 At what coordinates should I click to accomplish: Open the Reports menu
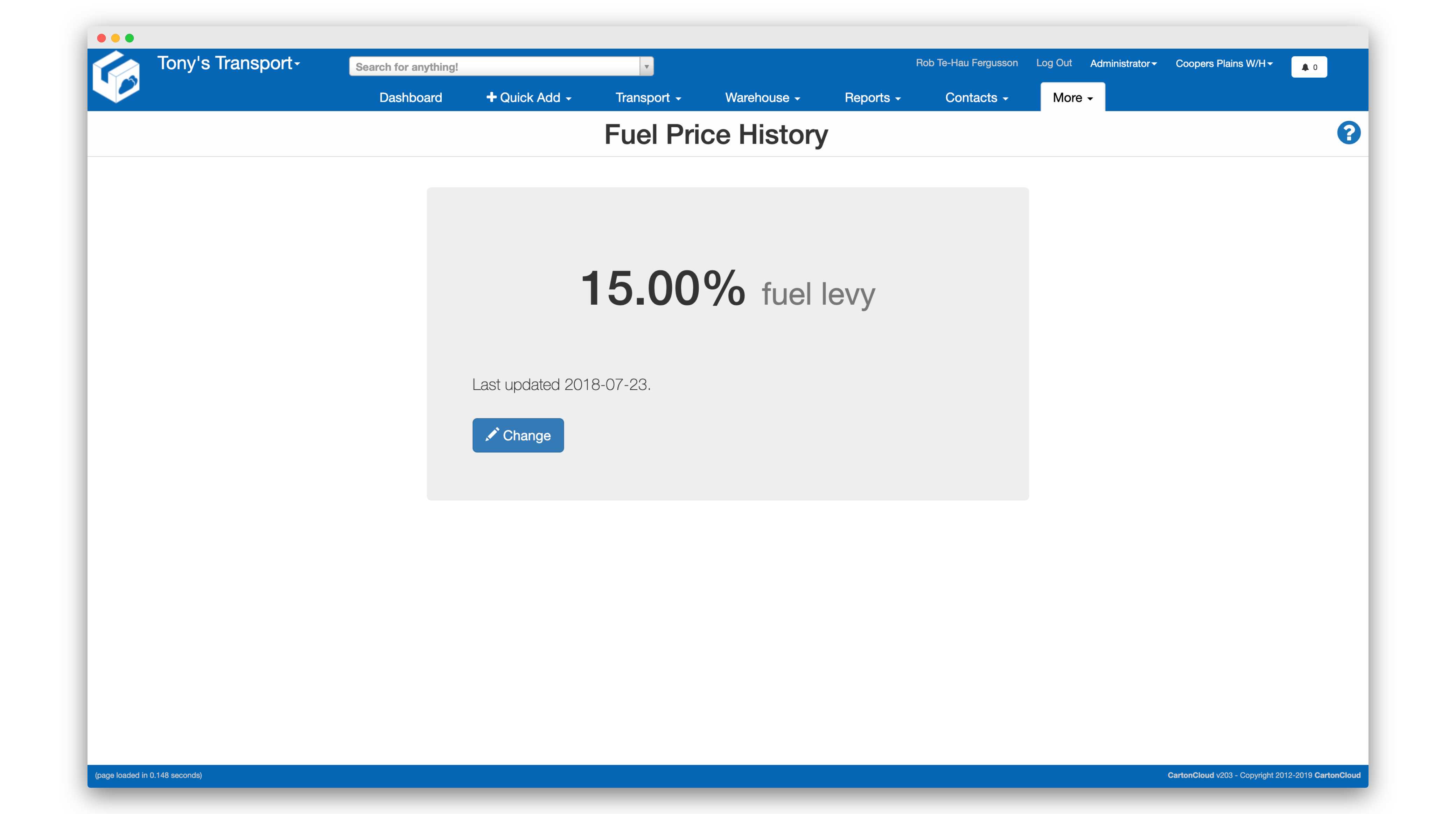872,97
